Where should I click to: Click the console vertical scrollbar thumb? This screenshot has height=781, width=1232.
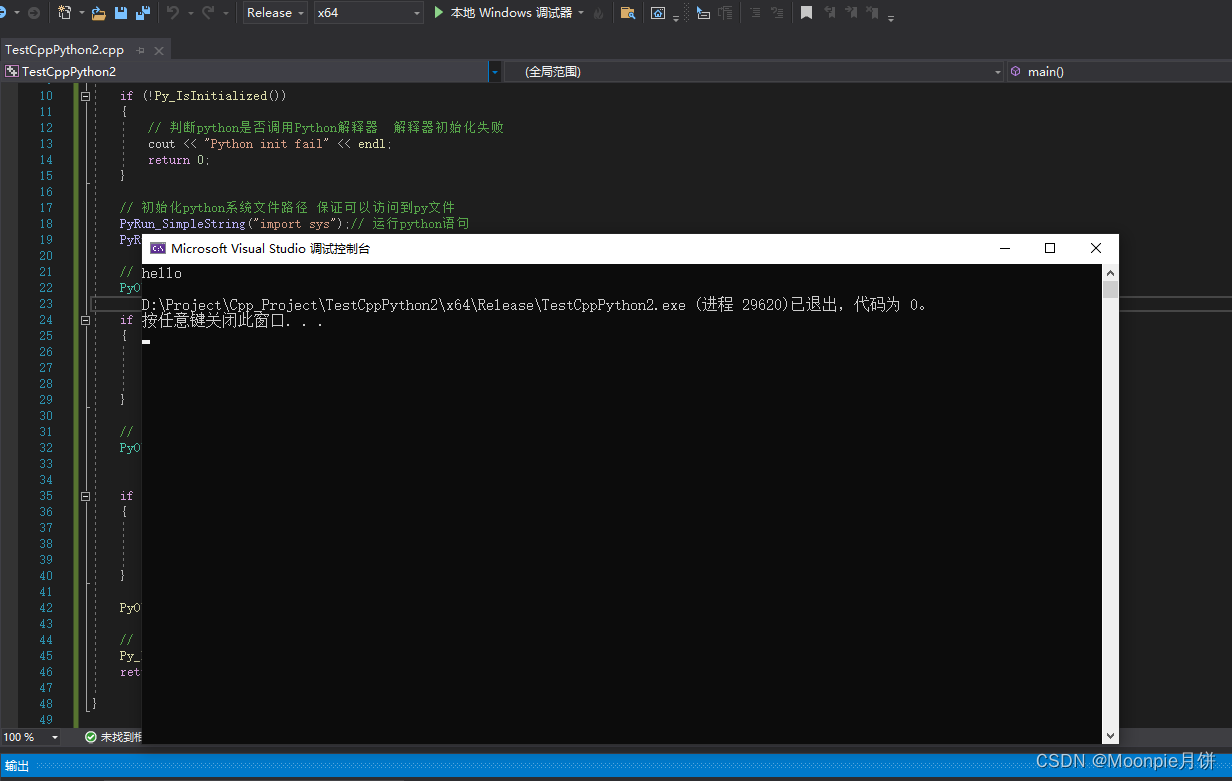(x=1110, y=290)
